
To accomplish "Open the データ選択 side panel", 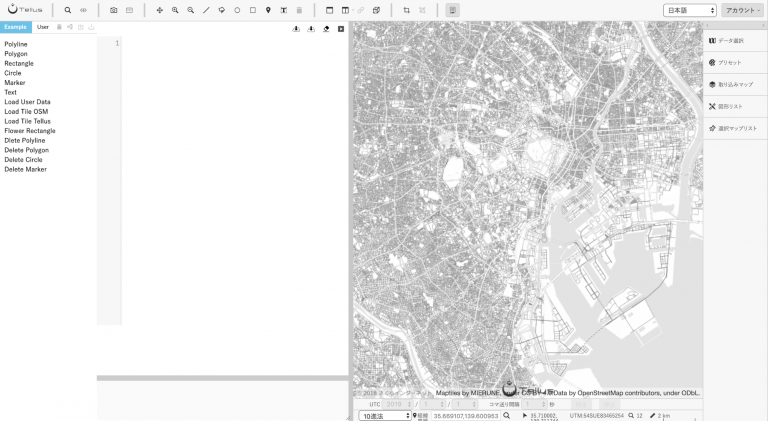I will coord(735,41).
